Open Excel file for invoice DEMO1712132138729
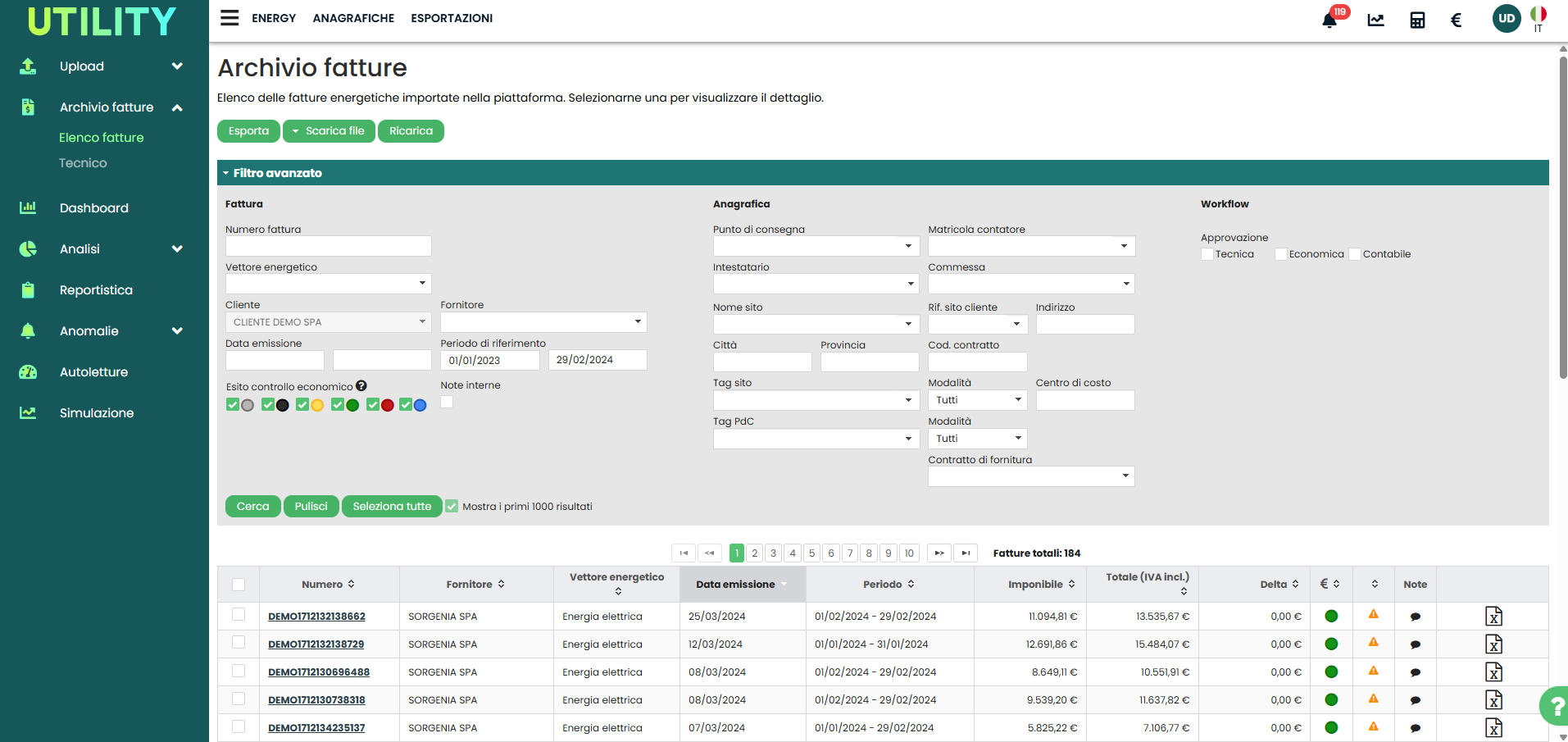 point(1493,644)
